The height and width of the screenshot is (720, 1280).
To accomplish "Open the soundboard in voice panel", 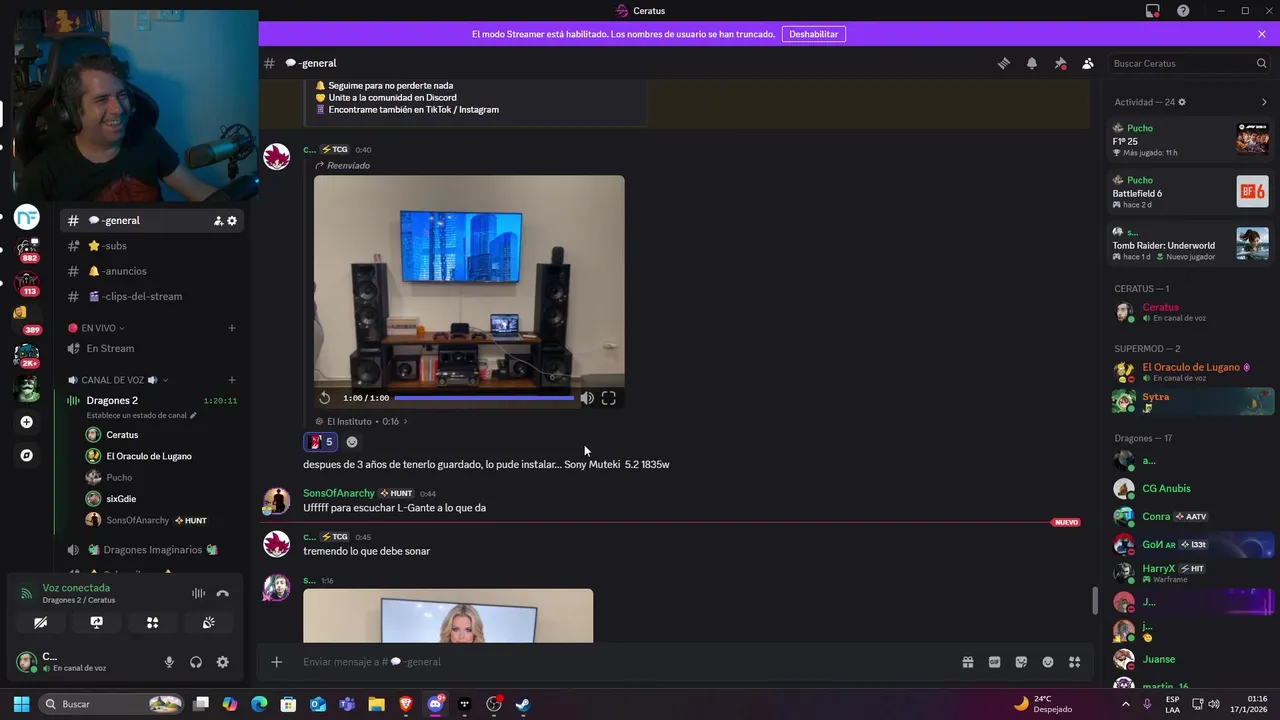I will (208, 622).
